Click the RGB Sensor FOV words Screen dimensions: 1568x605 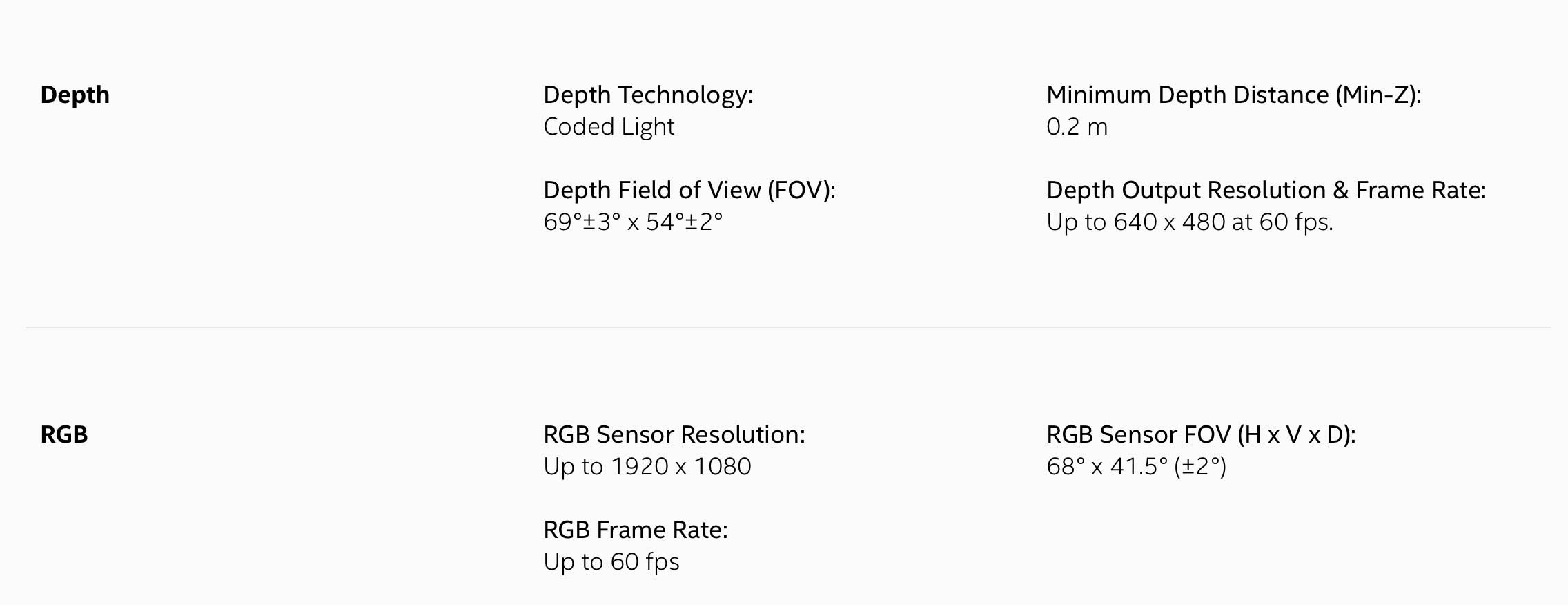point(1138,434)
